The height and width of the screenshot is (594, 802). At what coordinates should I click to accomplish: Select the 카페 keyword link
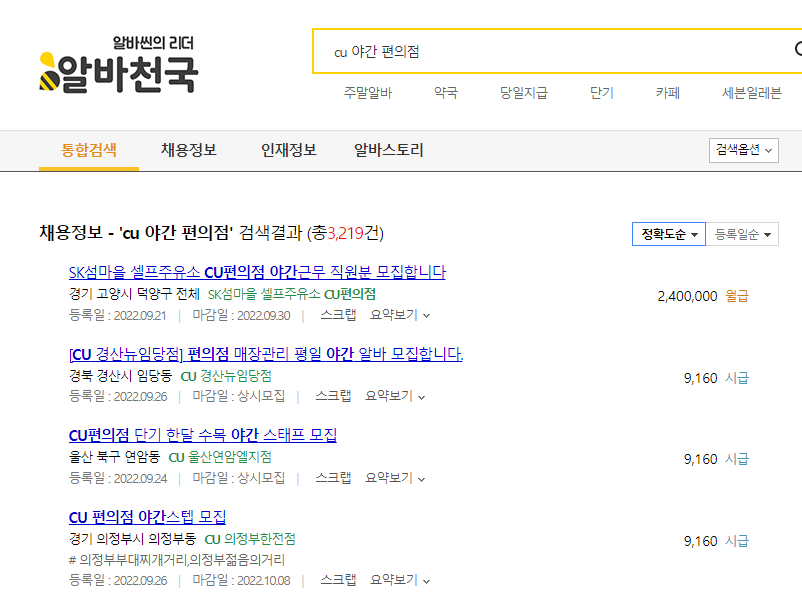667,93
